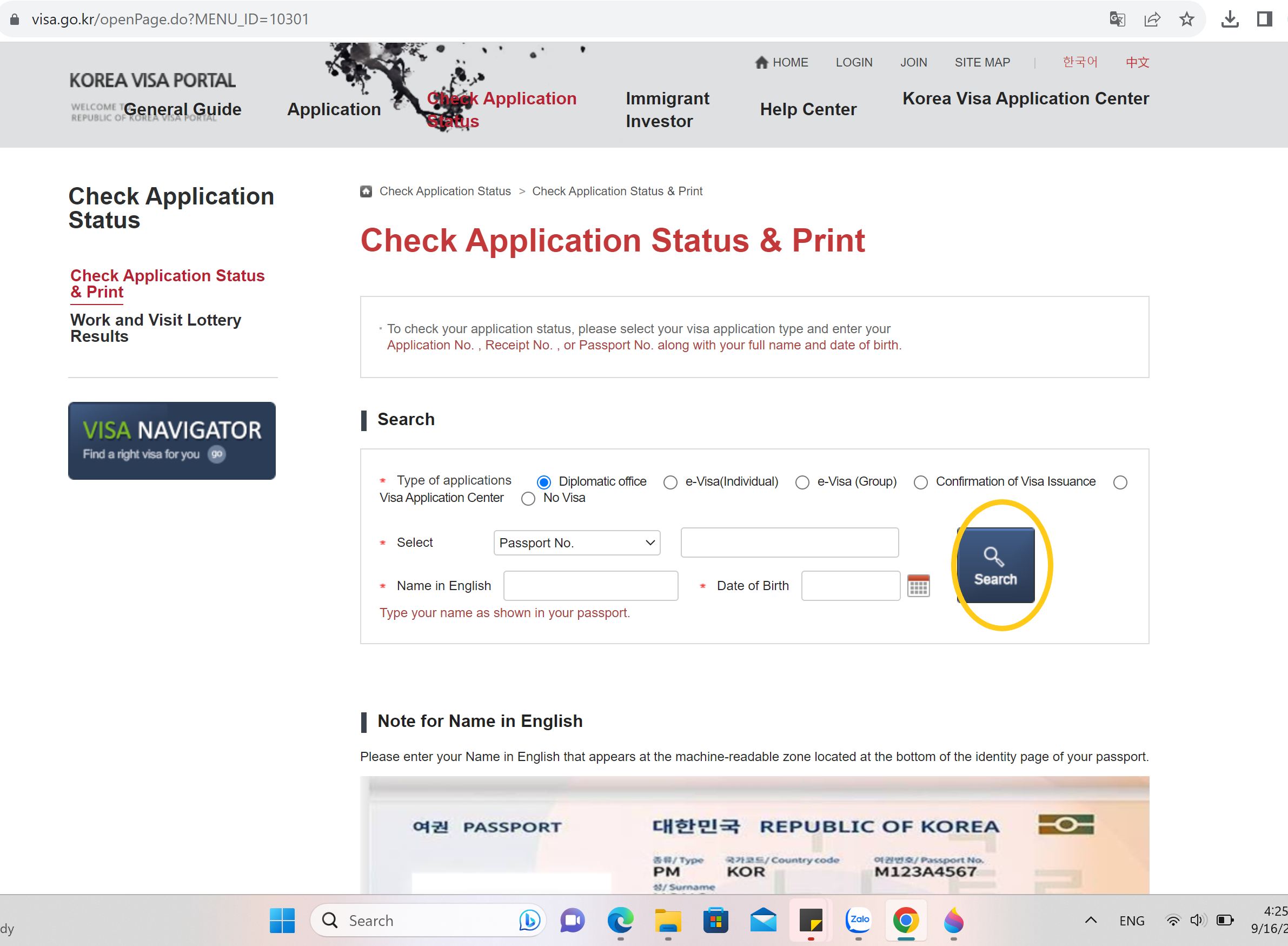This screenshot has width=1288, height=946.
Task: Click the share page icon in address bar
Action: 1152,19
